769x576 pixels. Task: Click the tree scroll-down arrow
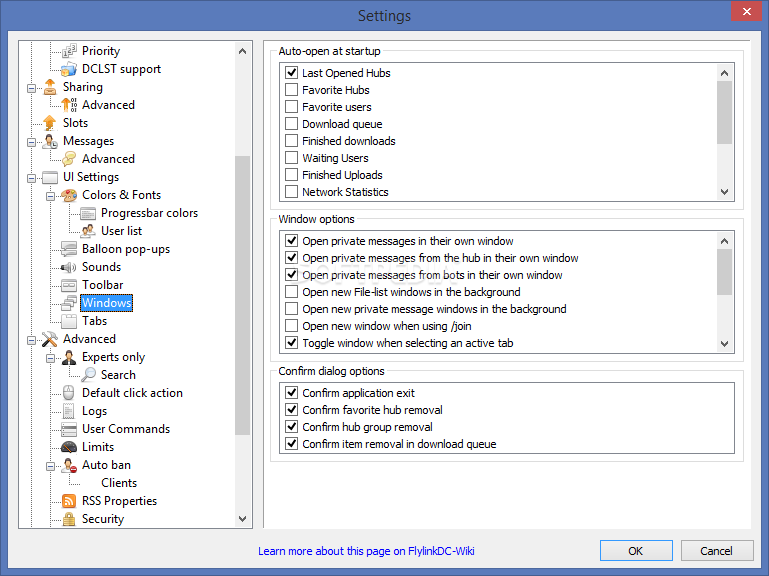pos(242,519)
